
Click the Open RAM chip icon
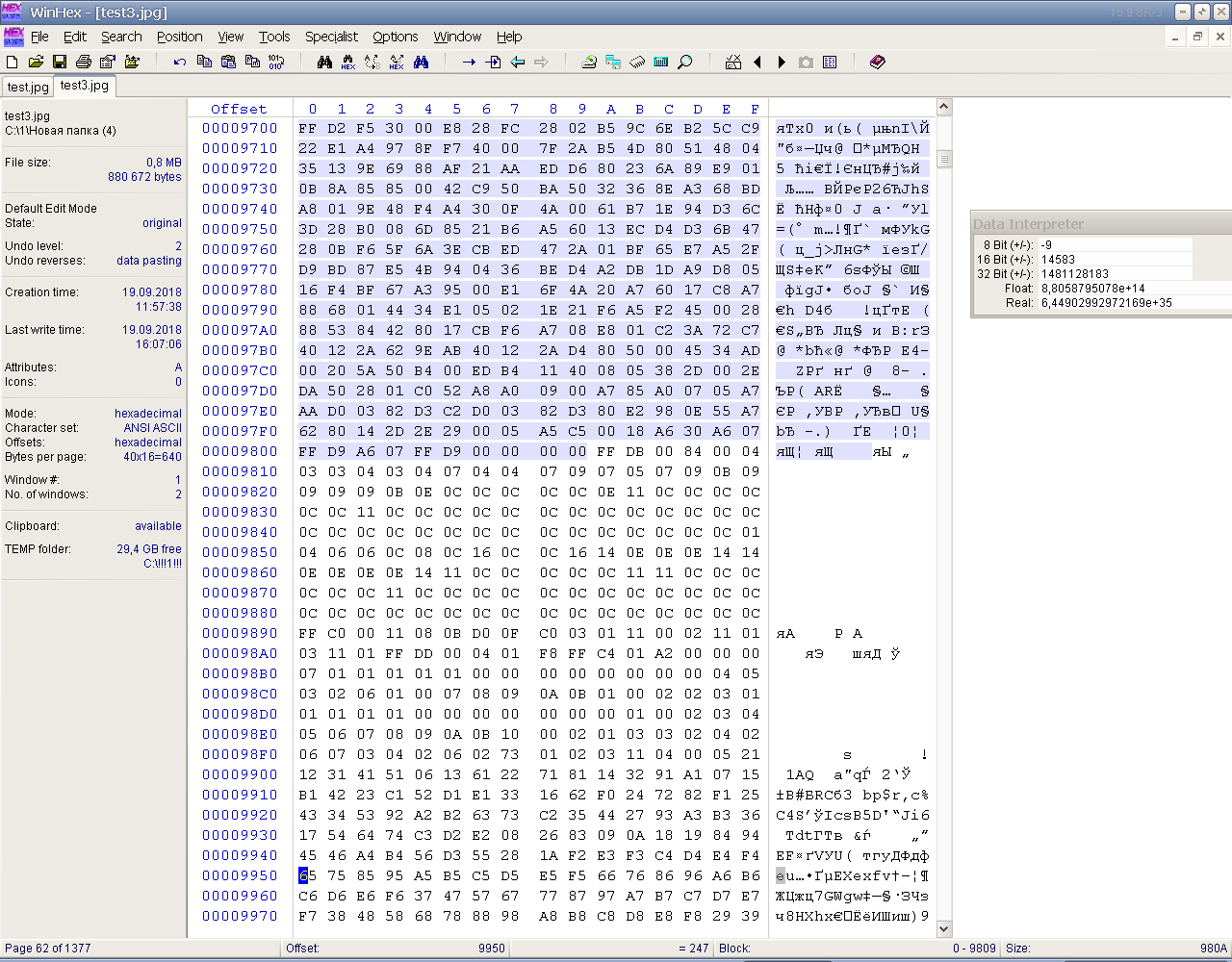[x=637, y=62]
